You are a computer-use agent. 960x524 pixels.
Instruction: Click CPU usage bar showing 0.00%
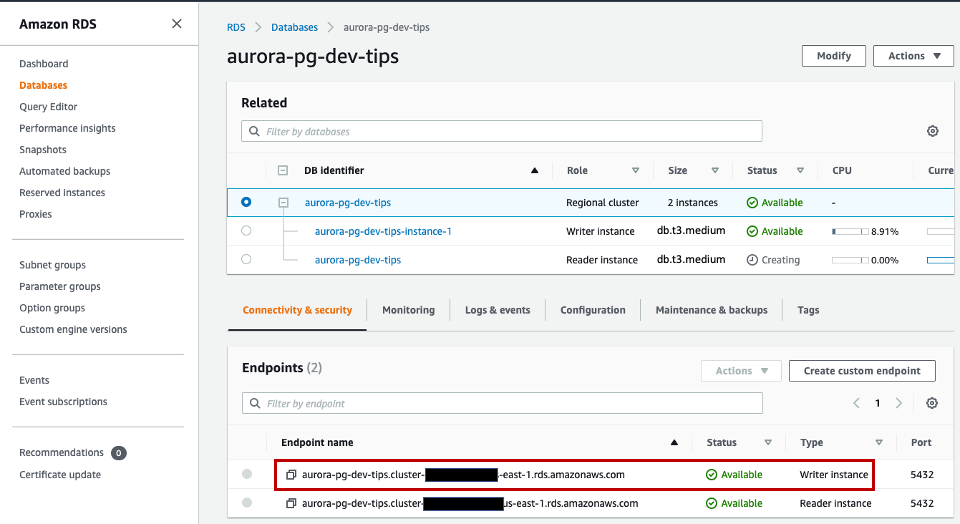[x=850, y=260]
